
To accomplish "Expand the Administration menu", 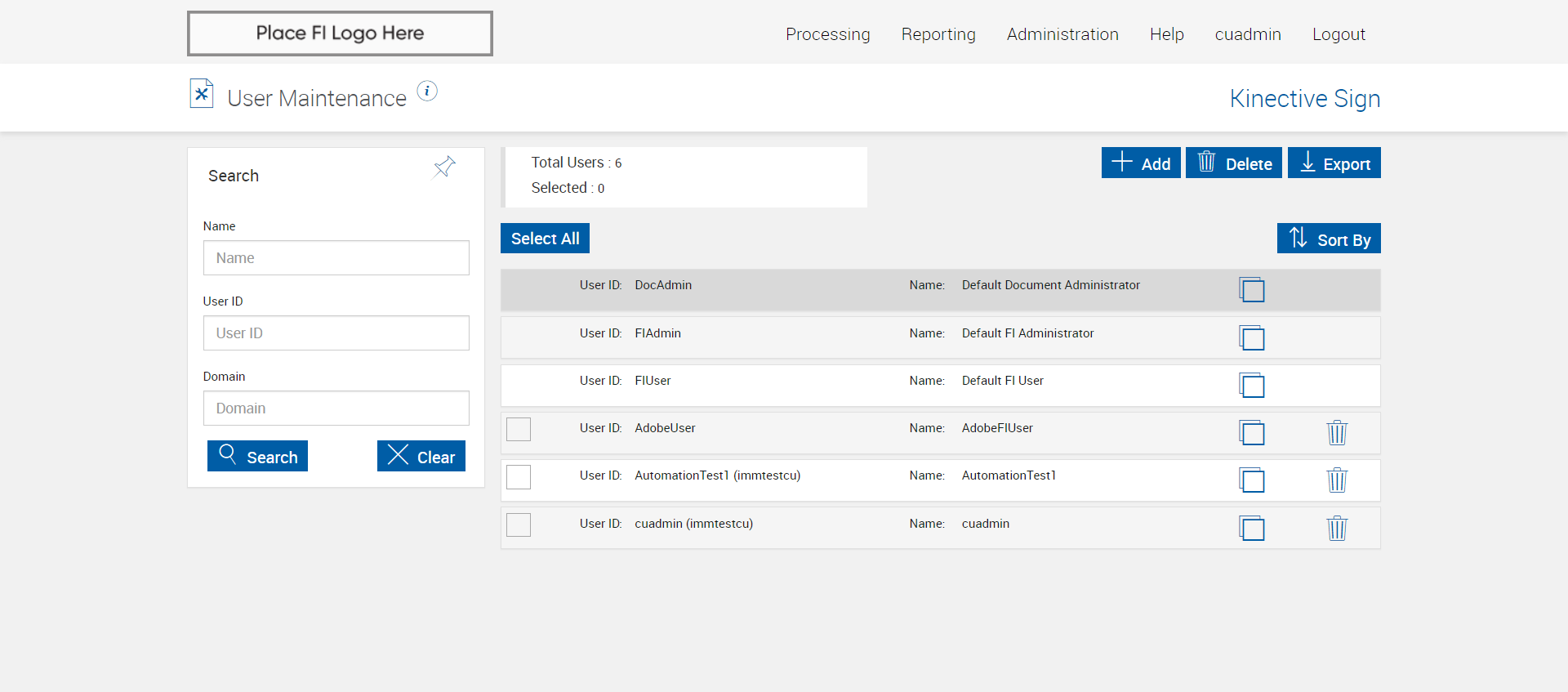I will click(1062, 34).
